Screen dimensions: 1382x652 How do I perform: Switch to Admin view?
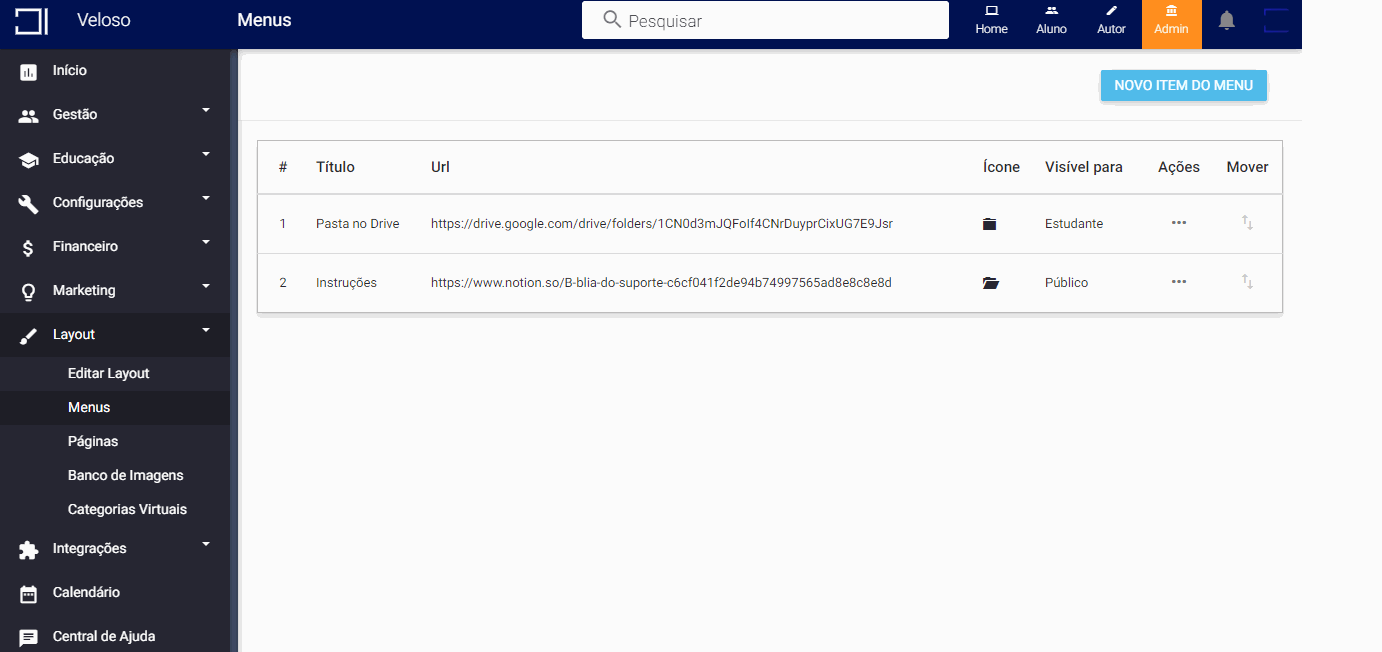[x=1171, y=24]
